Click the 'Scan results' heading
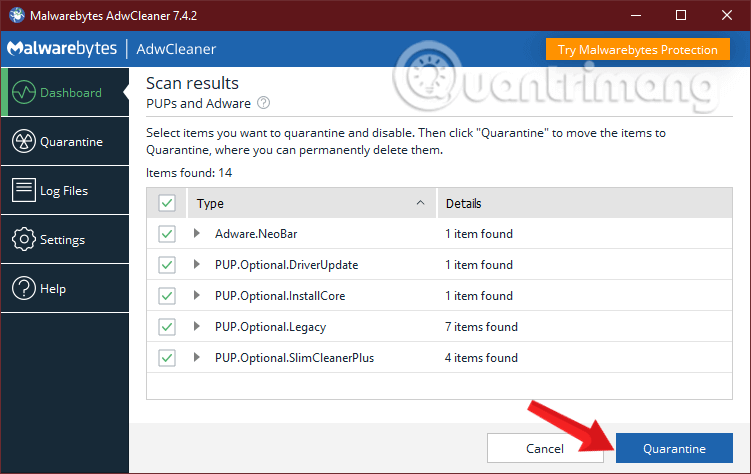This screenshot has height=474, width=751. [x=192, y=83]
